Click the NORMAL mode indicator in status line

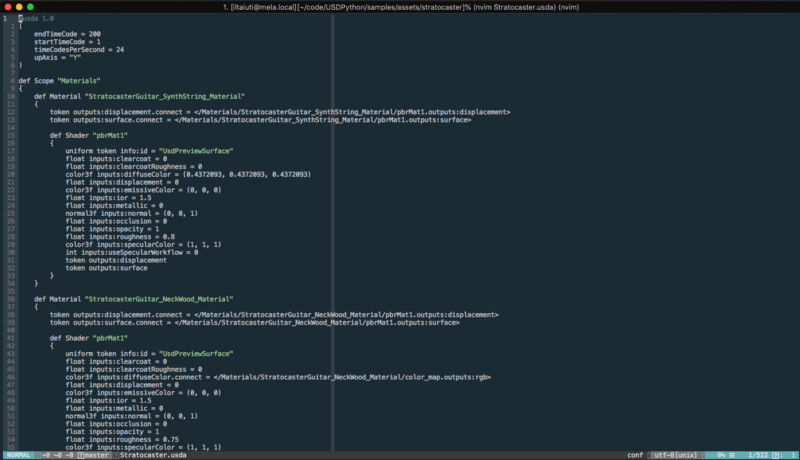18,454
